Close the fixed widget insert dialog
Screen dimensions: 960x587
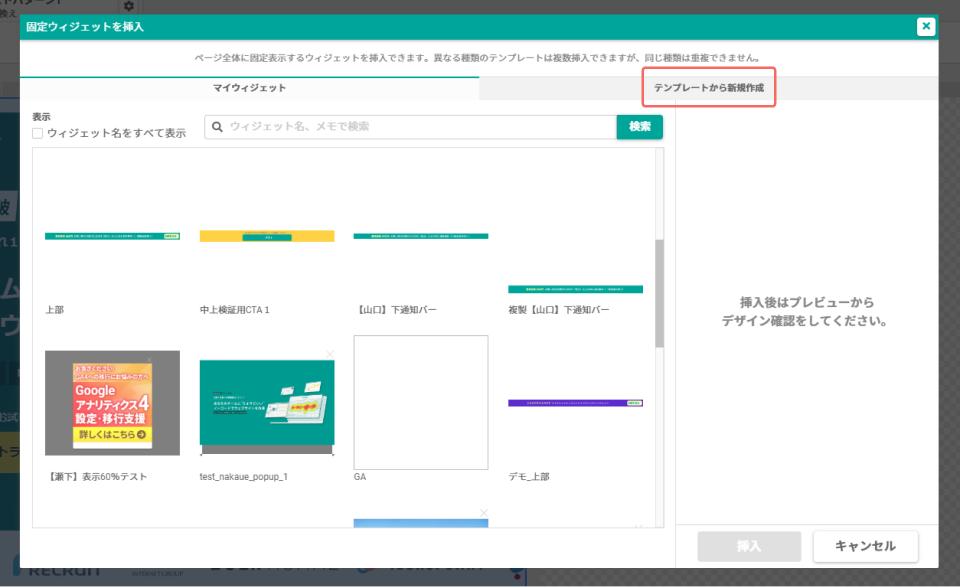coord(926,26)
